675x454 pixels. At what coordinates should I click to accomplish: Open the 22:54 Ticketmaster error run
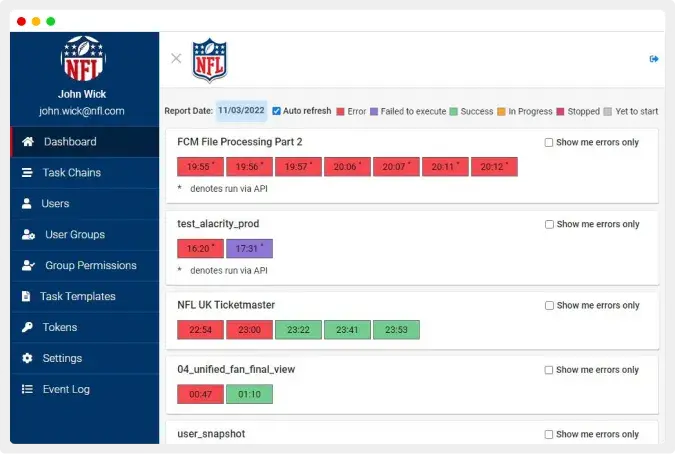(x=201, y=330)
